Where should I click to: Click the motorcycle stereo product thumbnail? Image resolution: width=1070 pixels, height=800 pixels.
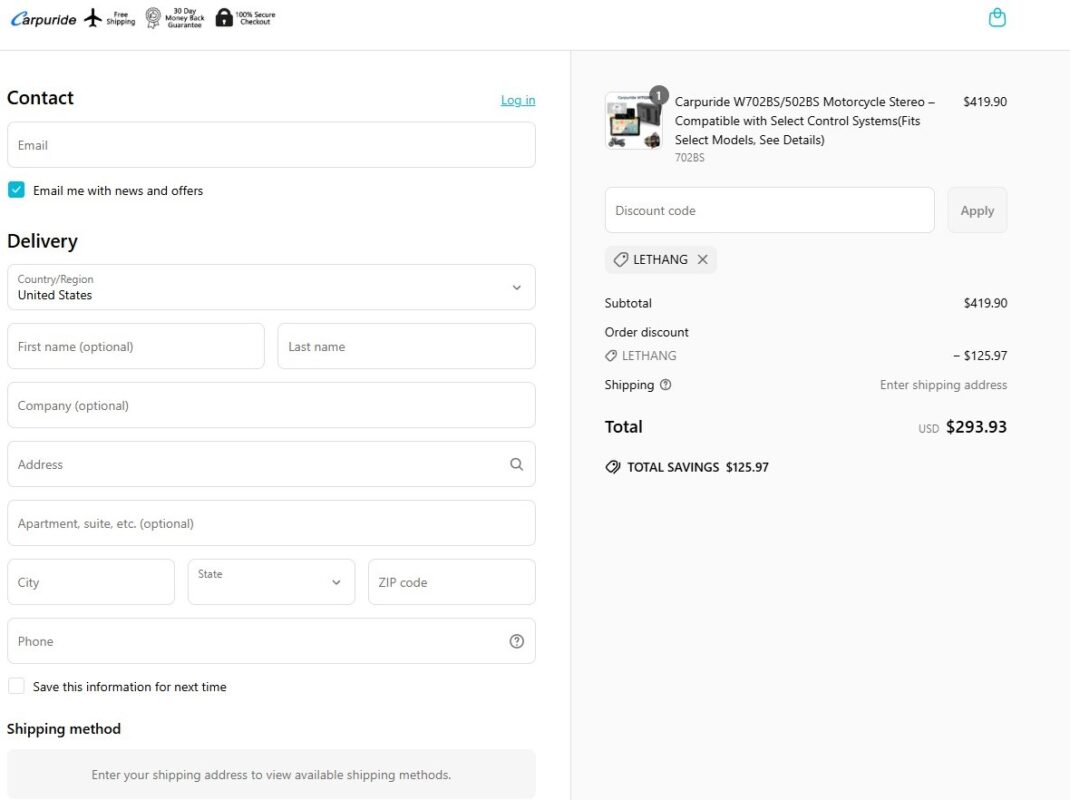[633, 122]
